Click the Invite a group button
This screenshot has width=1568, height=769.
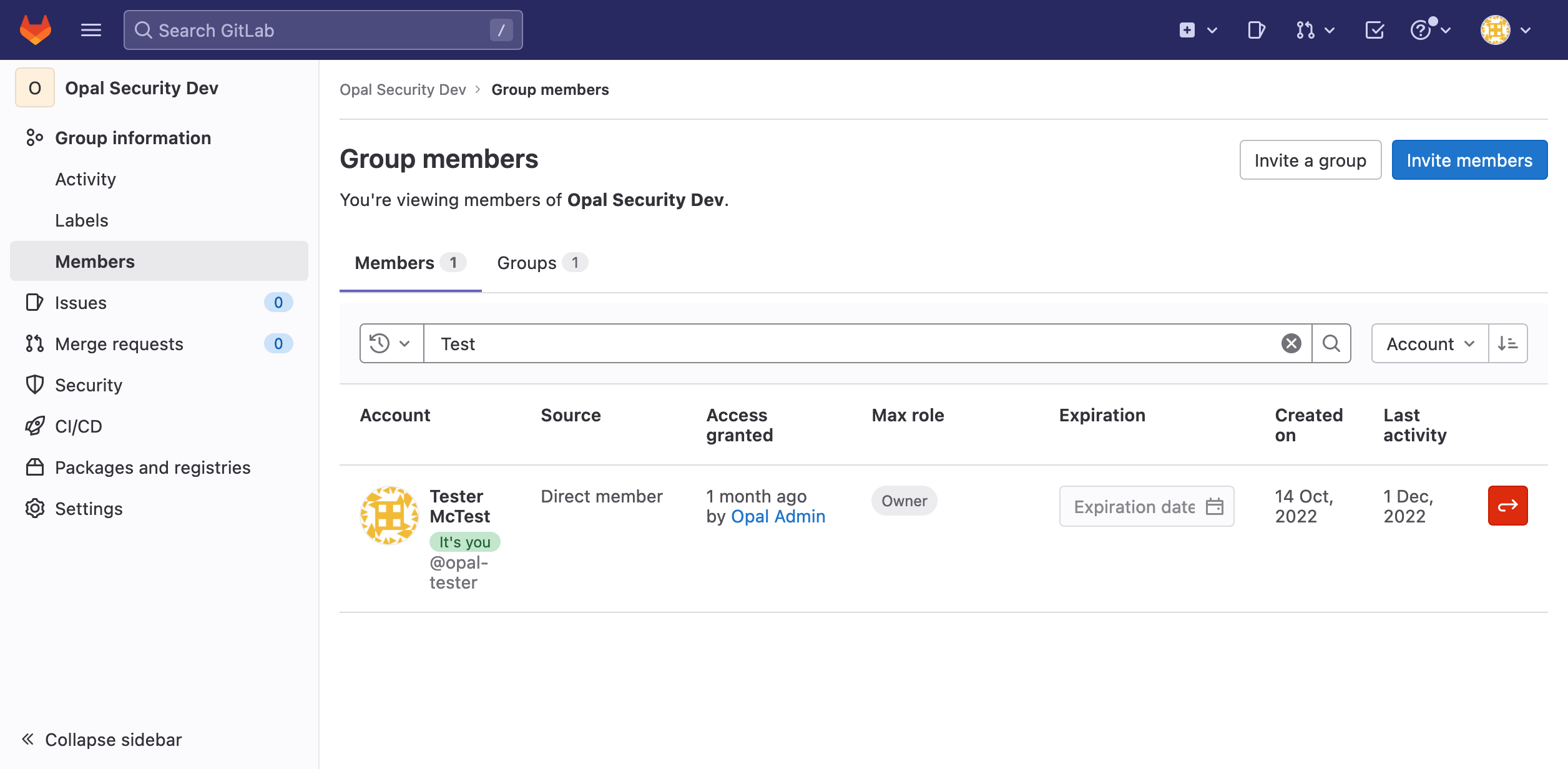click(1310, 160)
